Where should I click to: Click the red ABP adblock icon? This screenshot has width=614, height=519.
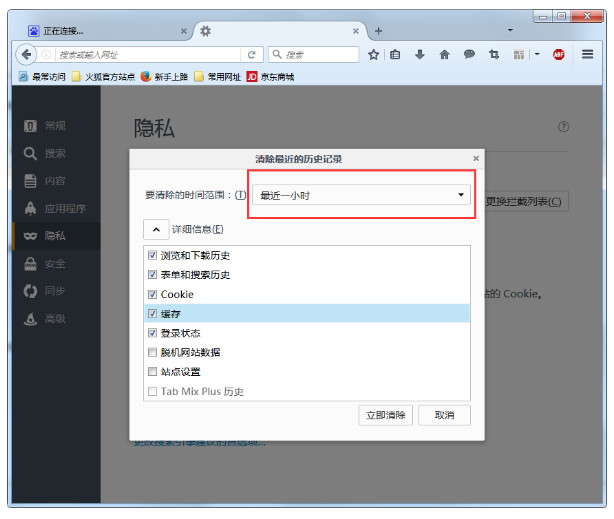(x=559, y=54)
